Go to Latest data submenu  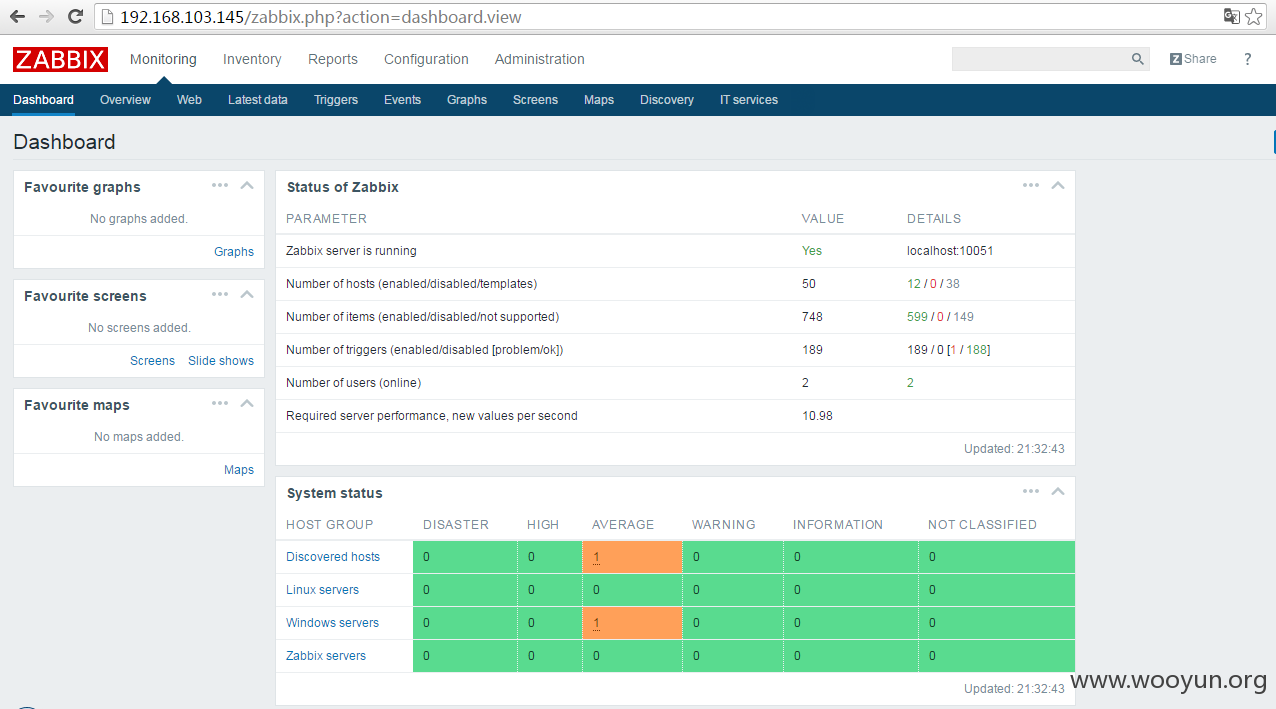257,100
